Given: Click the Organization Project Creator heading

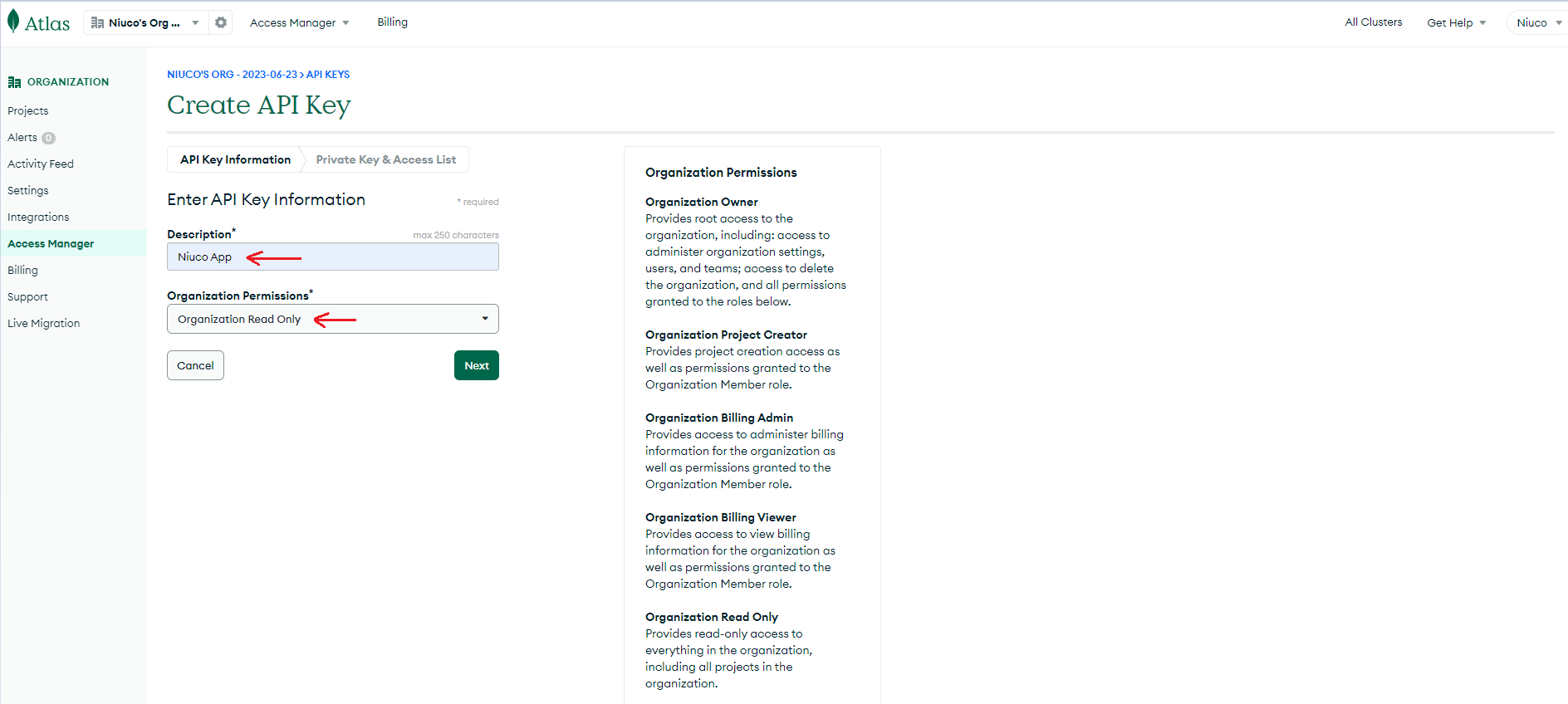Looking at the screenshot, I should 726,335.
